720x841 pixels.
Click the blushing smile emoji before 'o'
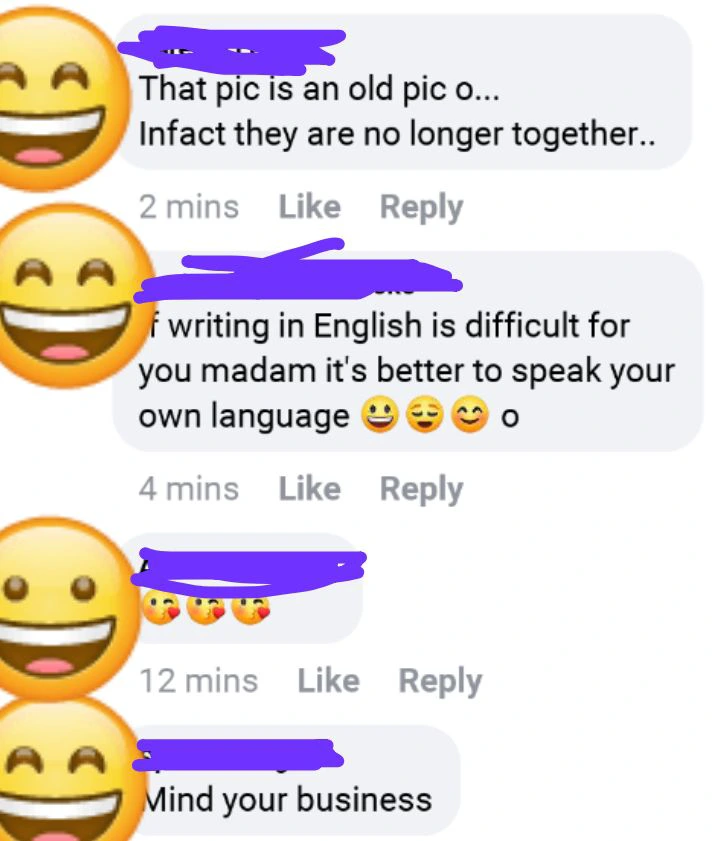pos(471,416)
